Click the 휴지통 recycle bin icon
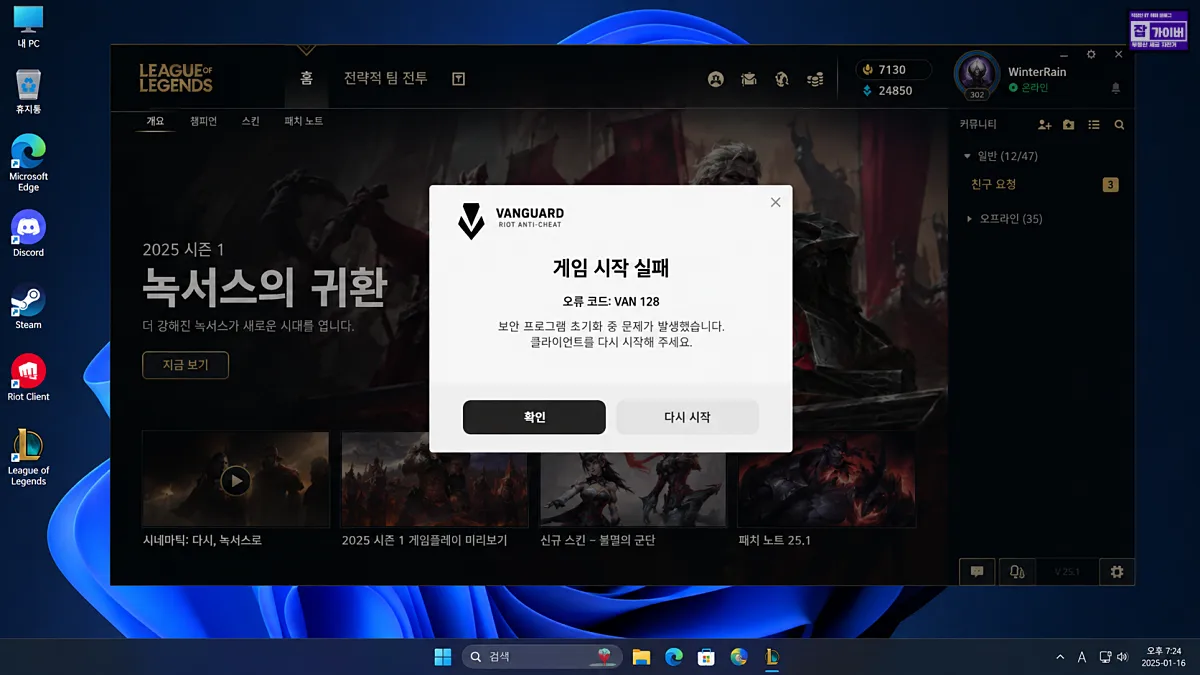 (28, 91)
